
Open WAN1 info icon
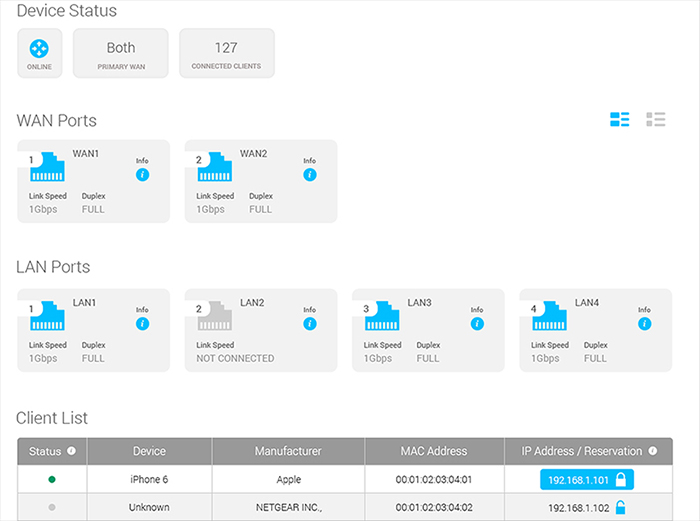pyautogui.click(x=142, y=175)
